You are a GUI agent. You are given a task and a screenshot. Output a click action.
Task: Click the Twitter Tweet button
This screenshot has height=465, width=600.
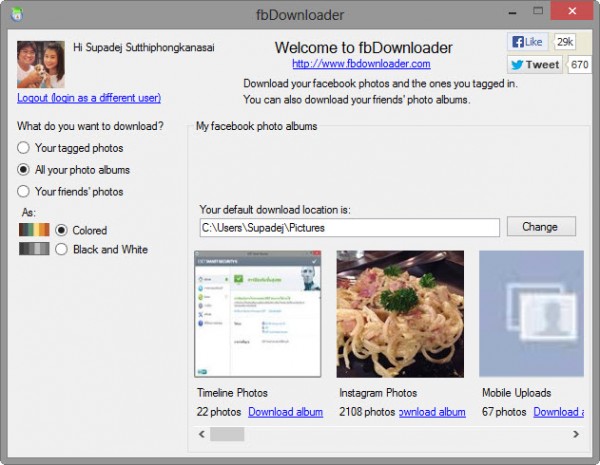pyautogui.click(x=535, y=65)
